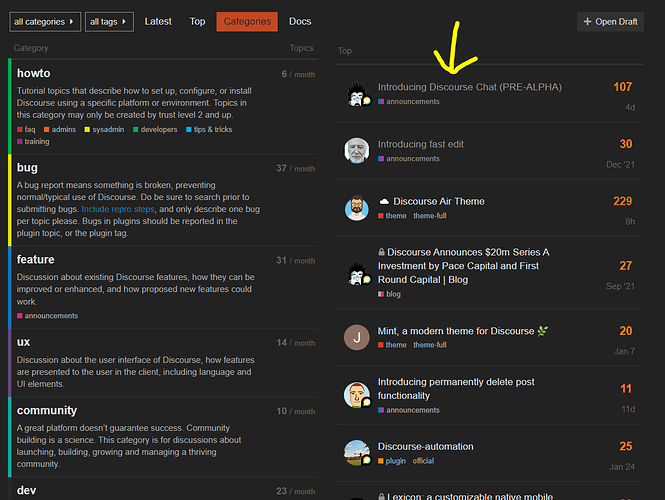Click the J avatar beside Mint topic
The image size is (665, 500).
pos(357,338)
